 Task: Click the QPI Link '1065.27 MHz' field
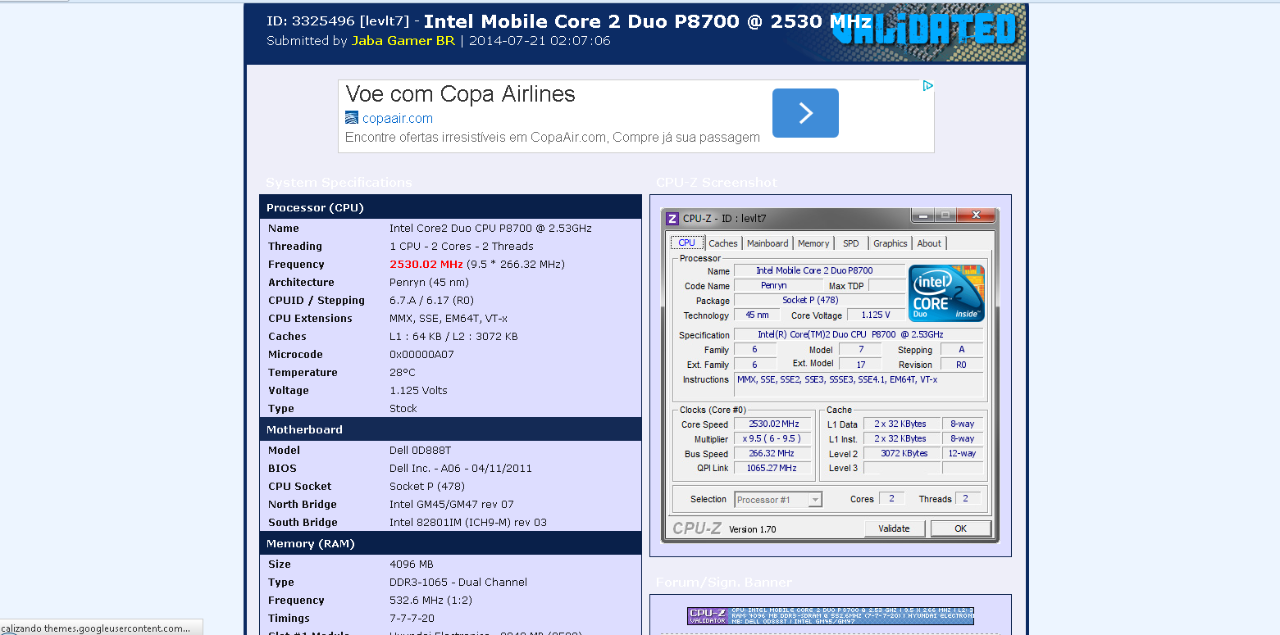(x=773, y=467)
